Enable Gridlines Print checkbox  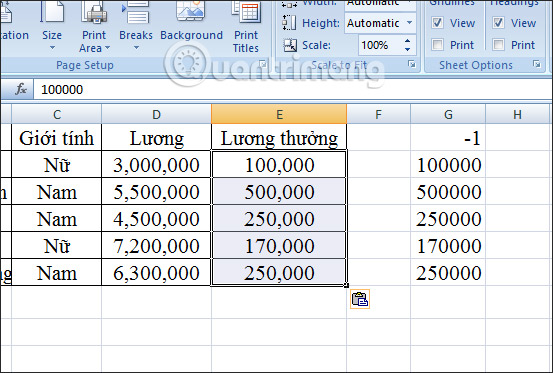(437, 45)
